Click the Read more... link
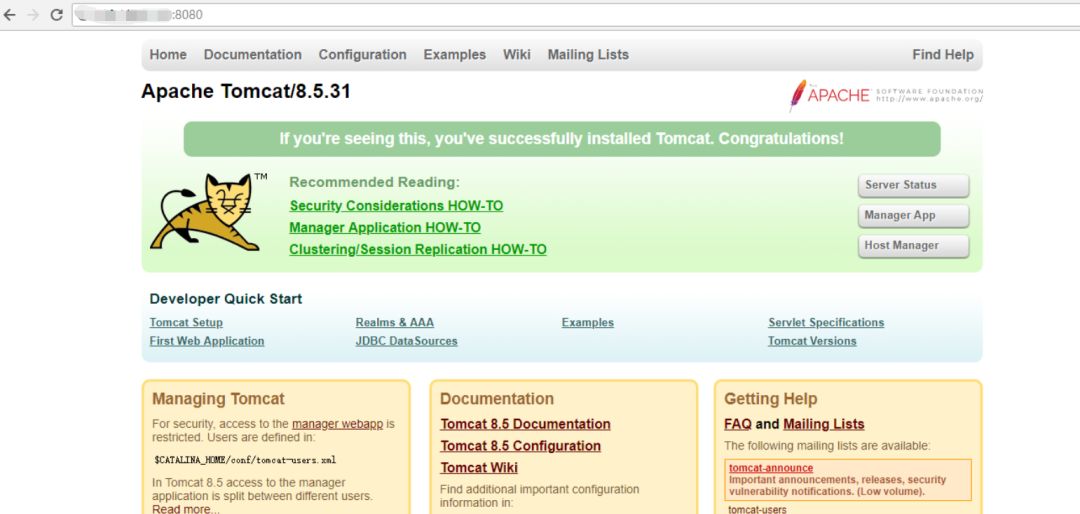This screenshot has width=1080, height=514. coord(186,509)
